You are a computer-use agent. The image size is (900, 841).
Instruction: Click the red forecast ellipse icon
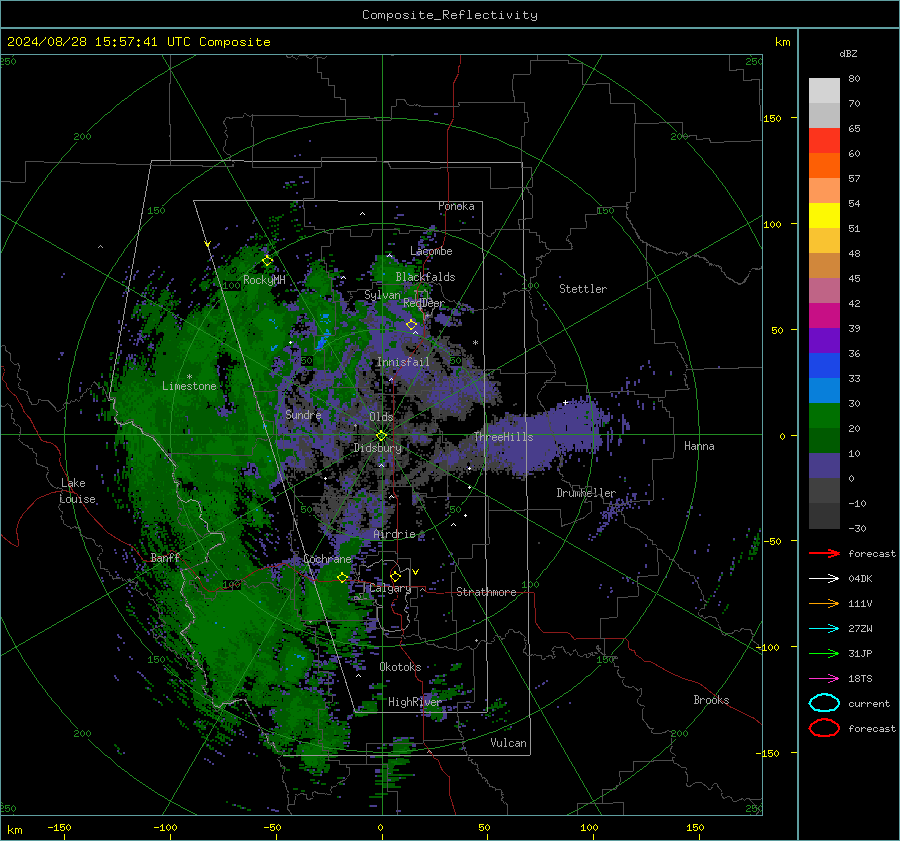coord(824,728)
